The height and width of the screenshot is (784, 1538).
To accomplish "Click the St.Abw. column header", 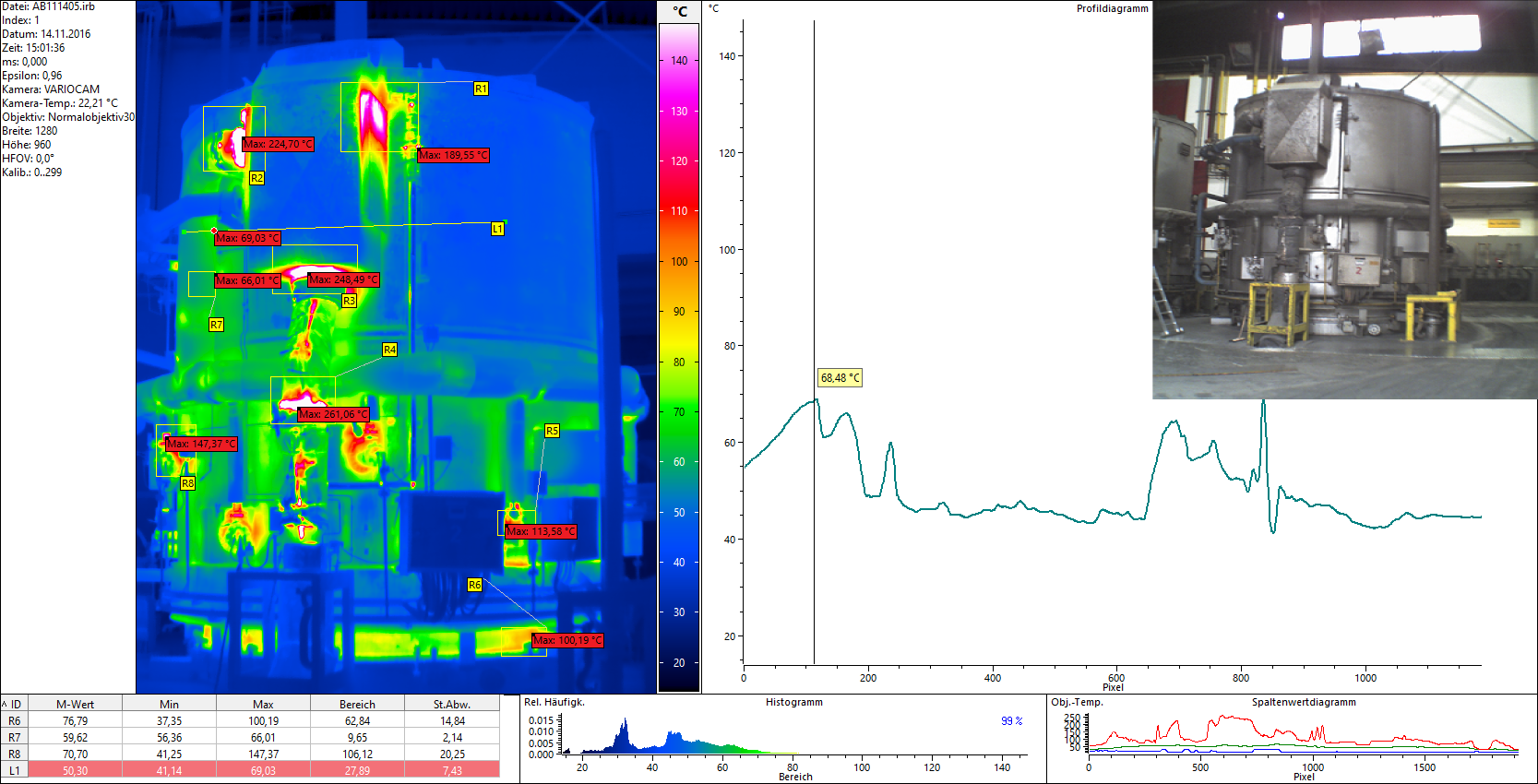I will coord(452,704).
